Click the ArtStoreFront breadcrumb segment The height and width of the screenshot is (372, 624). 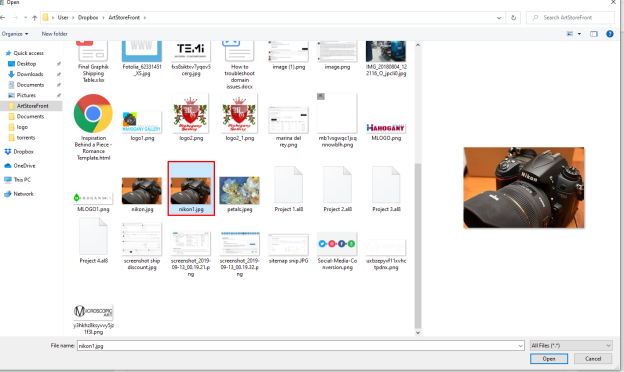click(124, 18)
